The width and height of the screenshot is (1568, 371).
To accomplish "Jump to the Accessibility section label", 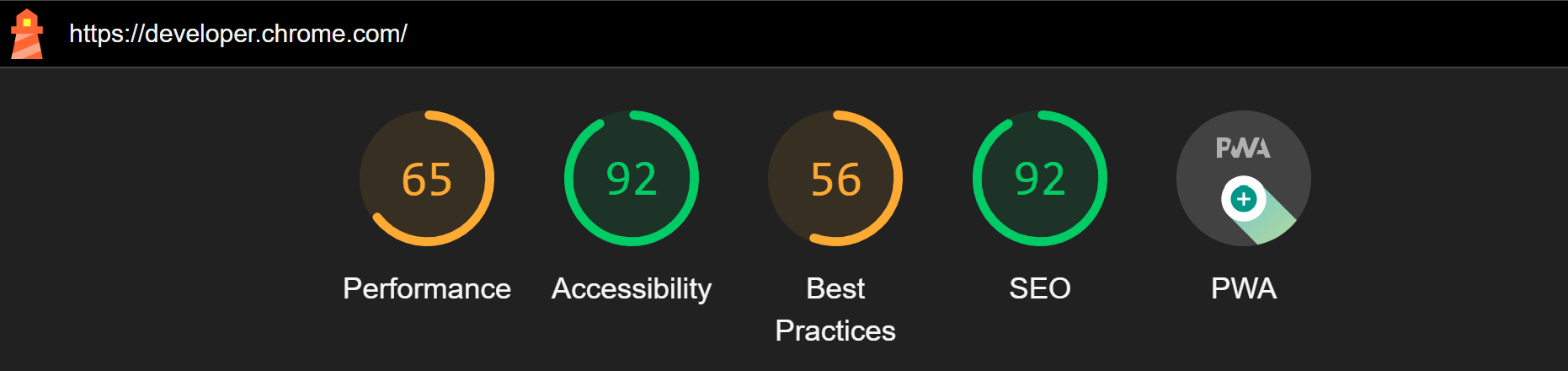I will point(632,289).
